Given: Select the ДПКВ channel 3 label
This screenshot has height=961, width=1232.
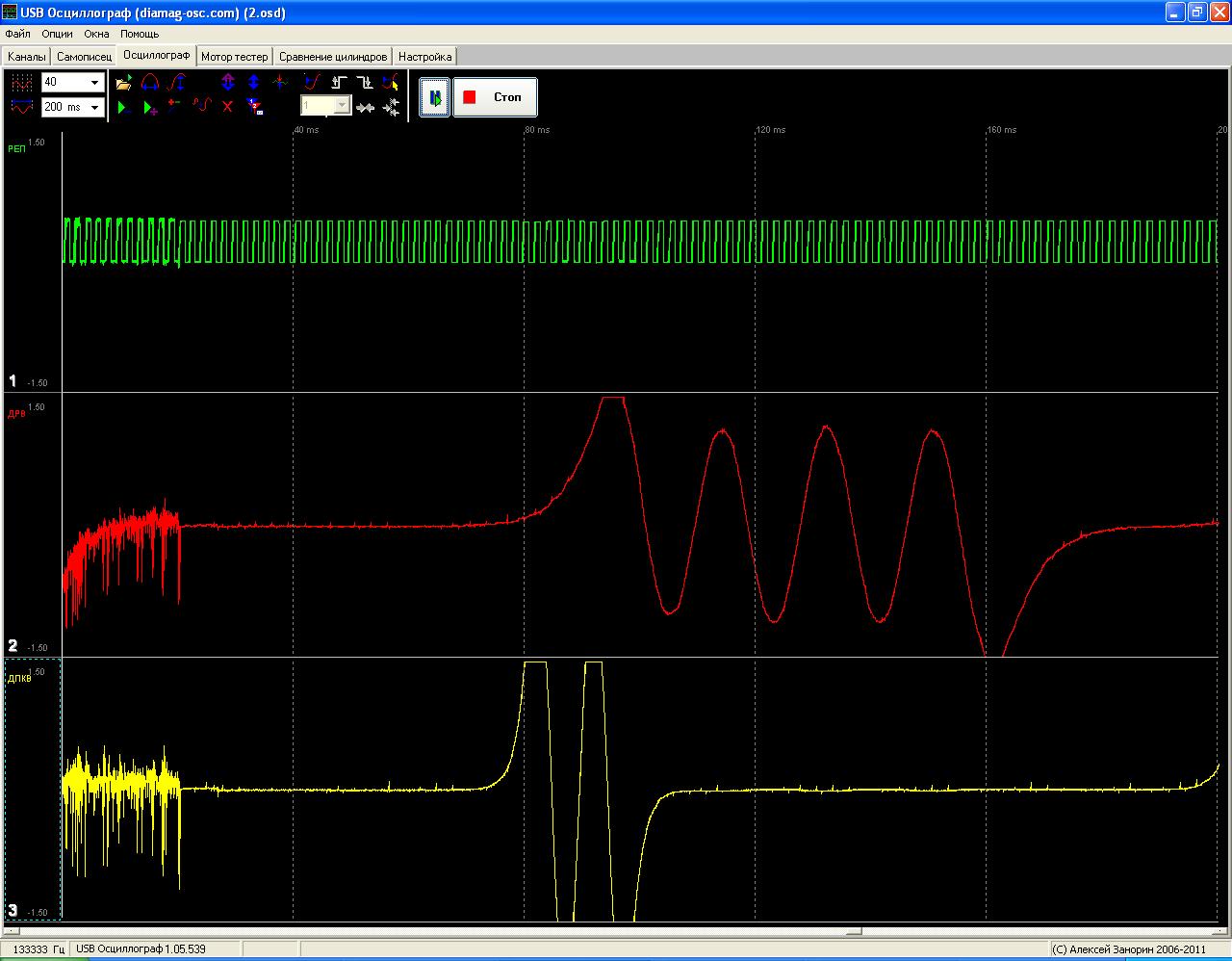Looking at the screenshot, I should click(21, 677).
